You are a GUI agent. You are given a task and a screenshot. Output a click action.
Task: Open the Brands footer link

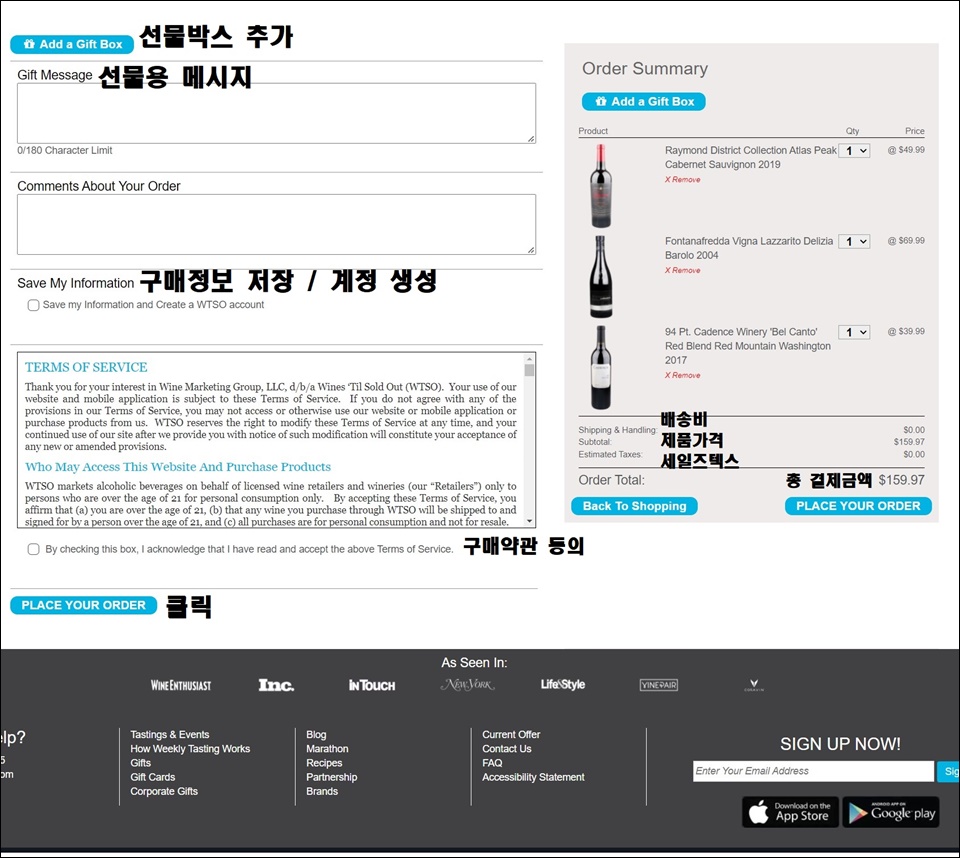click(x=321, y=791)
